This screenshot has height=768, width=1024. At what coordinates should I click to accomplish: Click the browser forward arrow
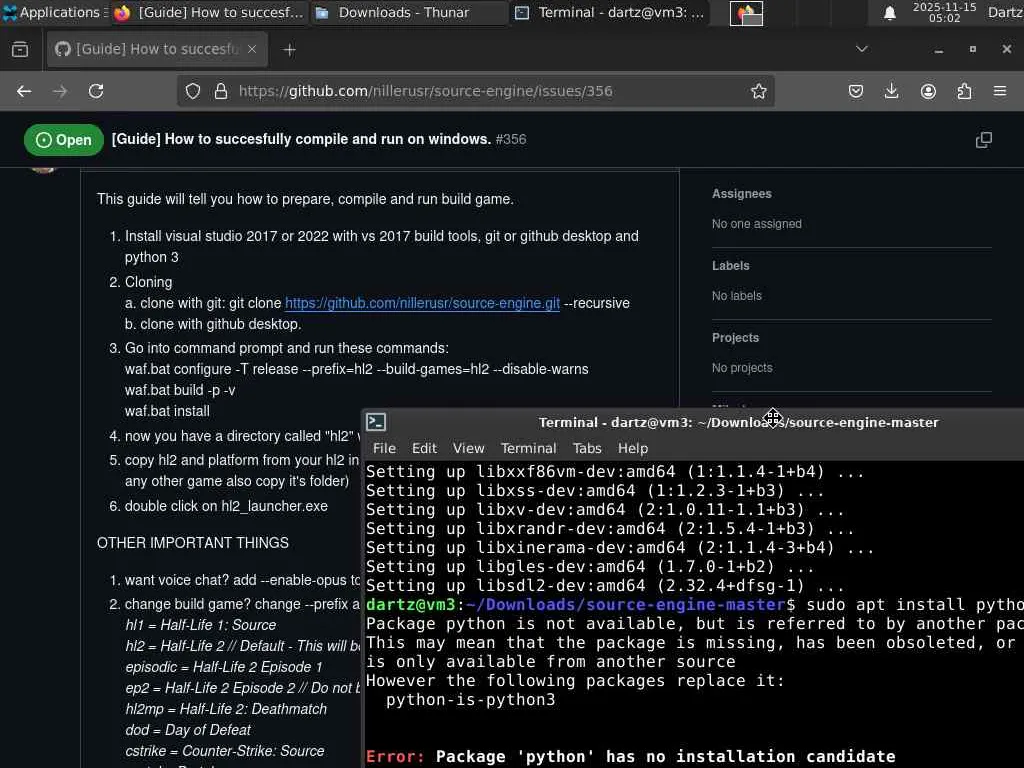tap(60, 91)
